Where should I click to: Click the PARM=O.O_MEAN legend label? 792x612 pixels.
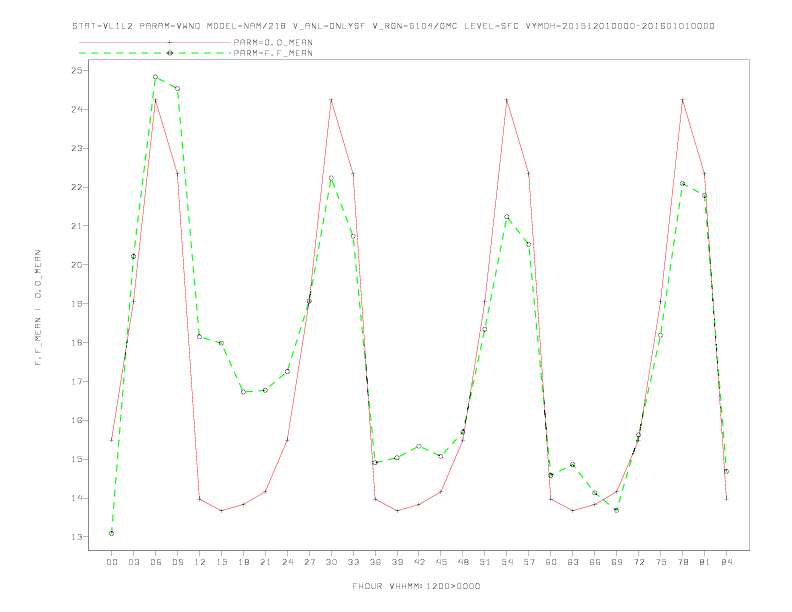click(x=273, y=42)
